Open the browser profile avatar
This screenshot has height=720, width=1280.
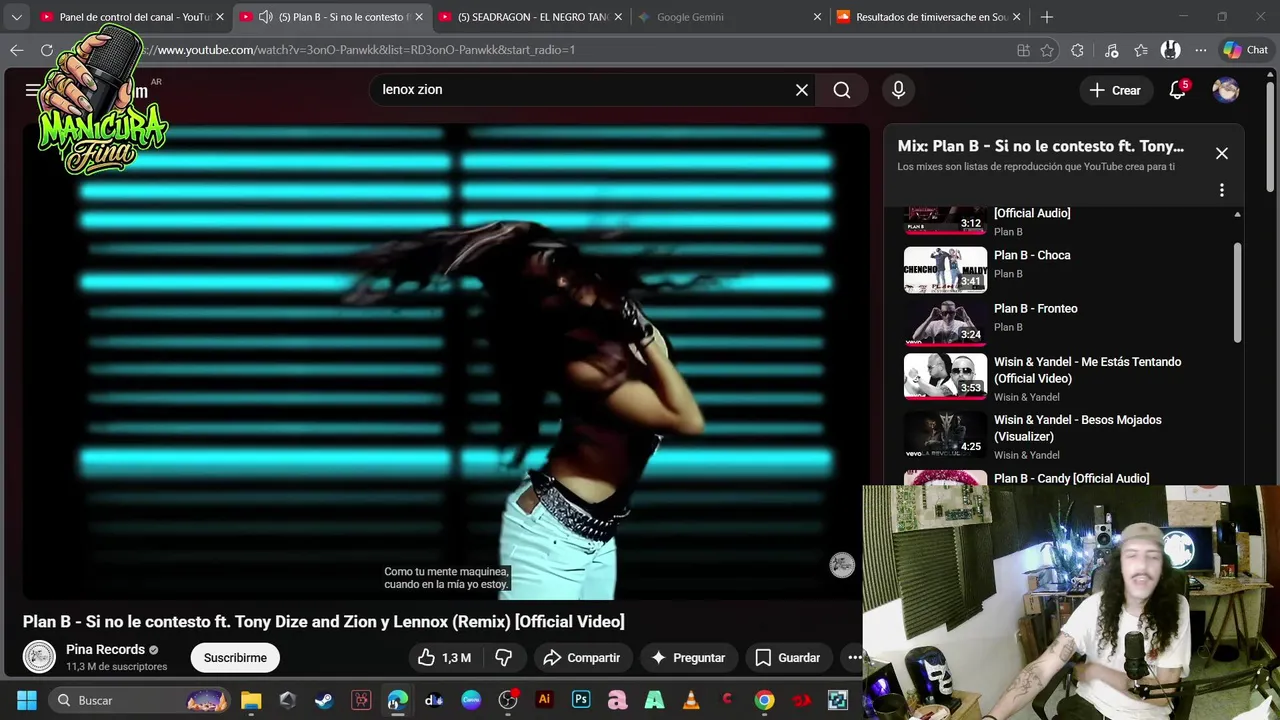point(1171,50)
